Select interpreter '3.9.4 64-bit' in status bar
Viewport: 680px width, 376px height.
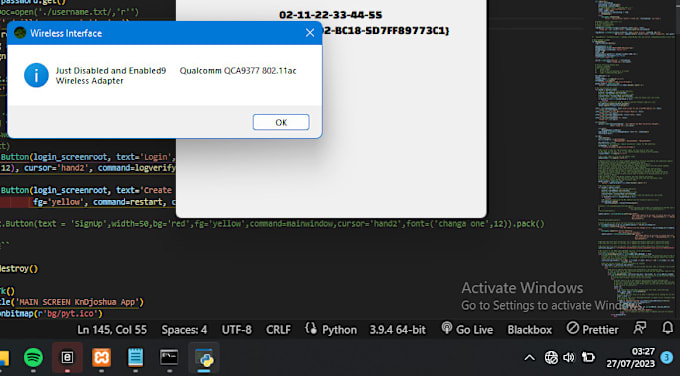pos(398,330)
